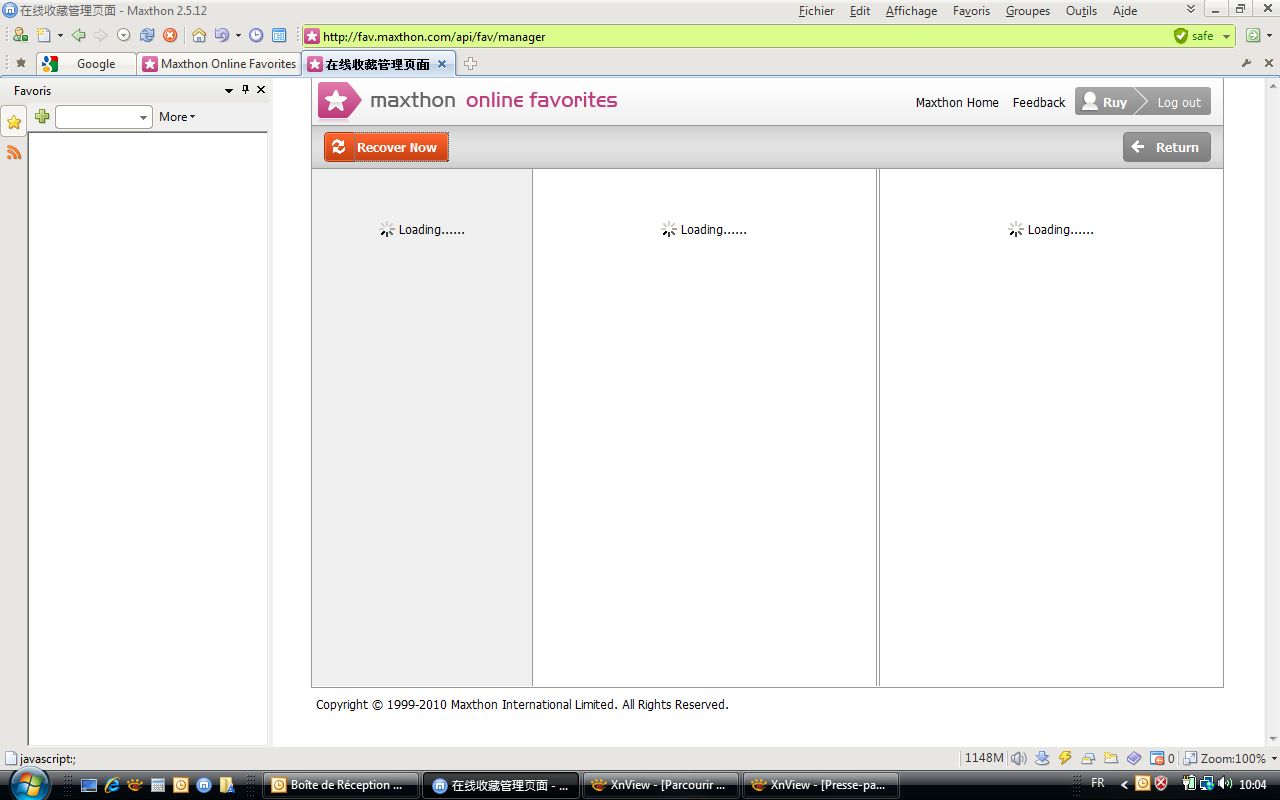1280x800 pixels.
Task: Click the system tray volume icon
Action: (x=1224, y=784)
